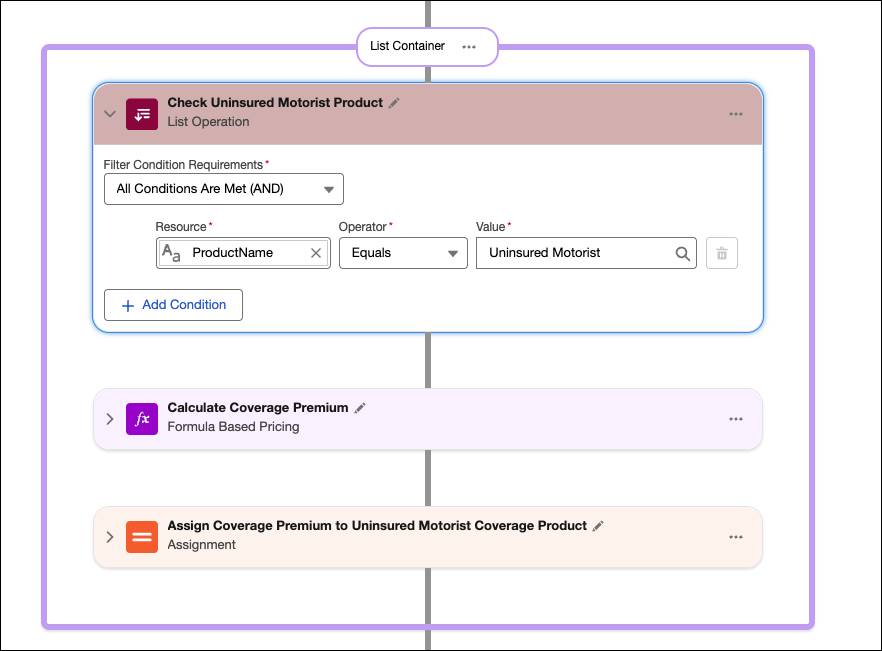Click the Assignment icon on Assign Coverage Premium step
The height and width of the screenshot is (651, 882).
point(141,537)
